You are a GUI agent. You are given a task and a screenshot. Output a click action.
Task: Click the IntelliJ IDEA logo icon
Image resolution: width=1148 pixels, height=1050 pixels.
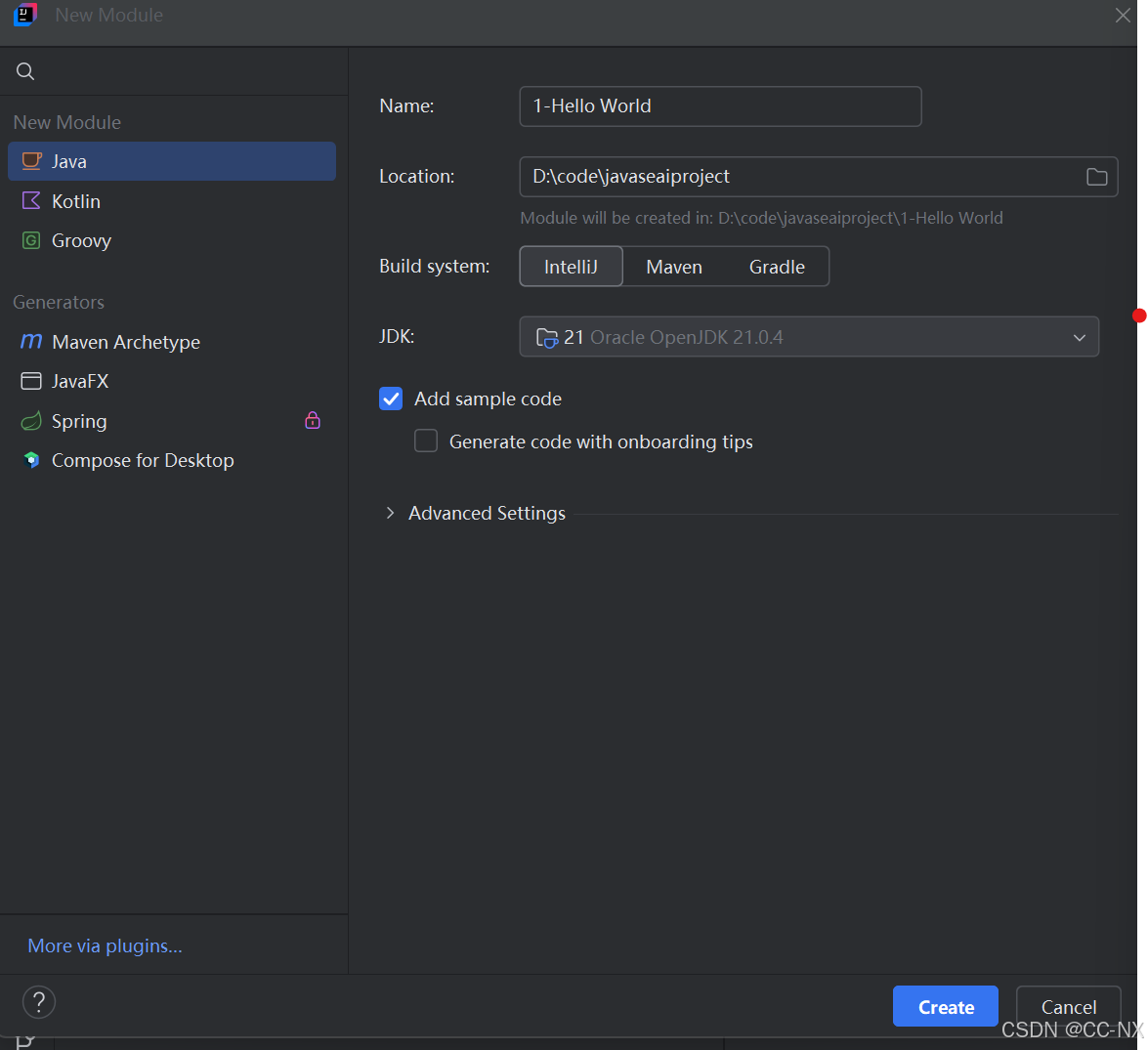click(x=24, y=14)
